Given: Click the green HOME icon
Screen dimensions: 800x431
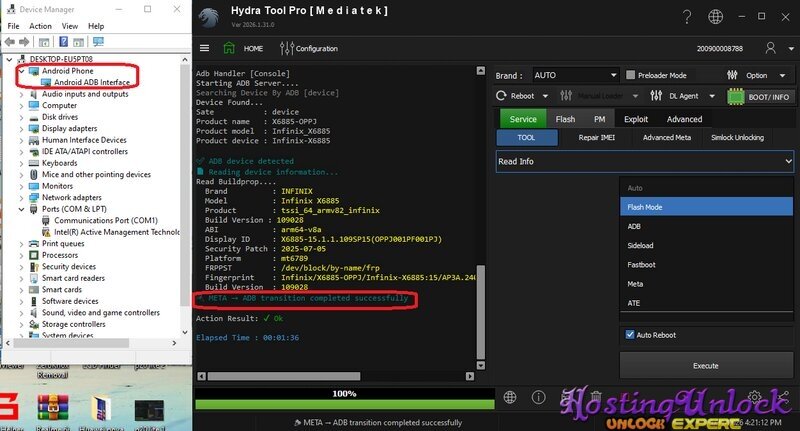Looking at the screenshot, I should tap(230, 48).
